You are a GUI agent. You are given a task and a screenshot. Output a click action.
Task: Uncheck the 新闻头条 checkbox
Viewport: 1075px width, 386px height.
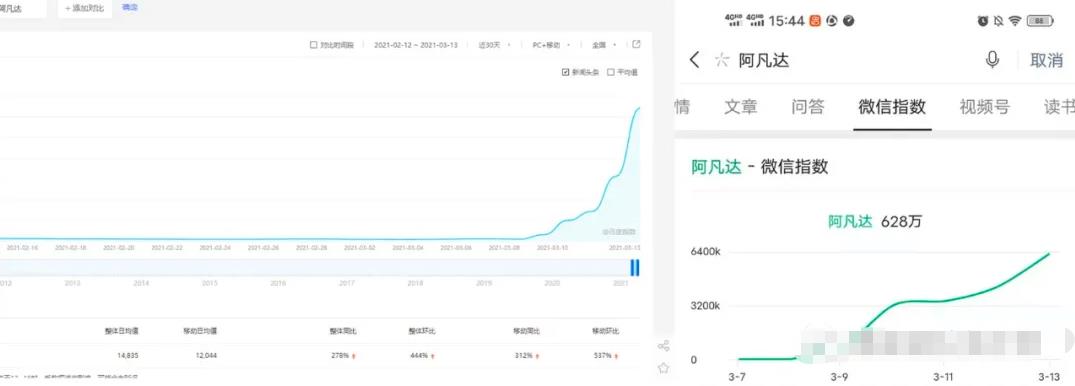(x=565, y=72)
